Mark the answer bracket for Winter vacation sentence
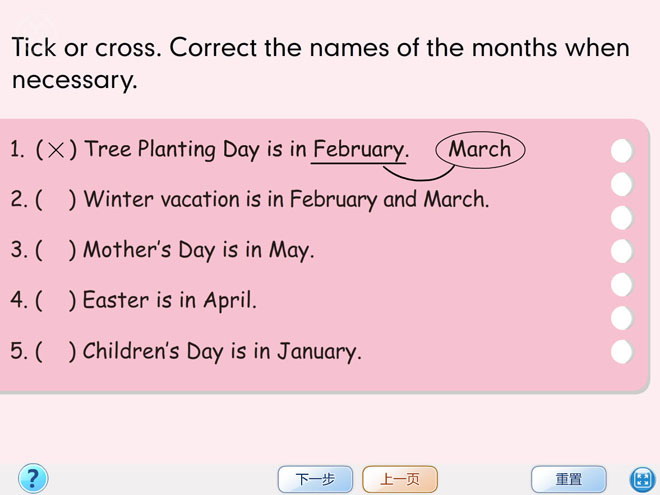Viewport: 660px width, 495px height. tap(56, 199)
